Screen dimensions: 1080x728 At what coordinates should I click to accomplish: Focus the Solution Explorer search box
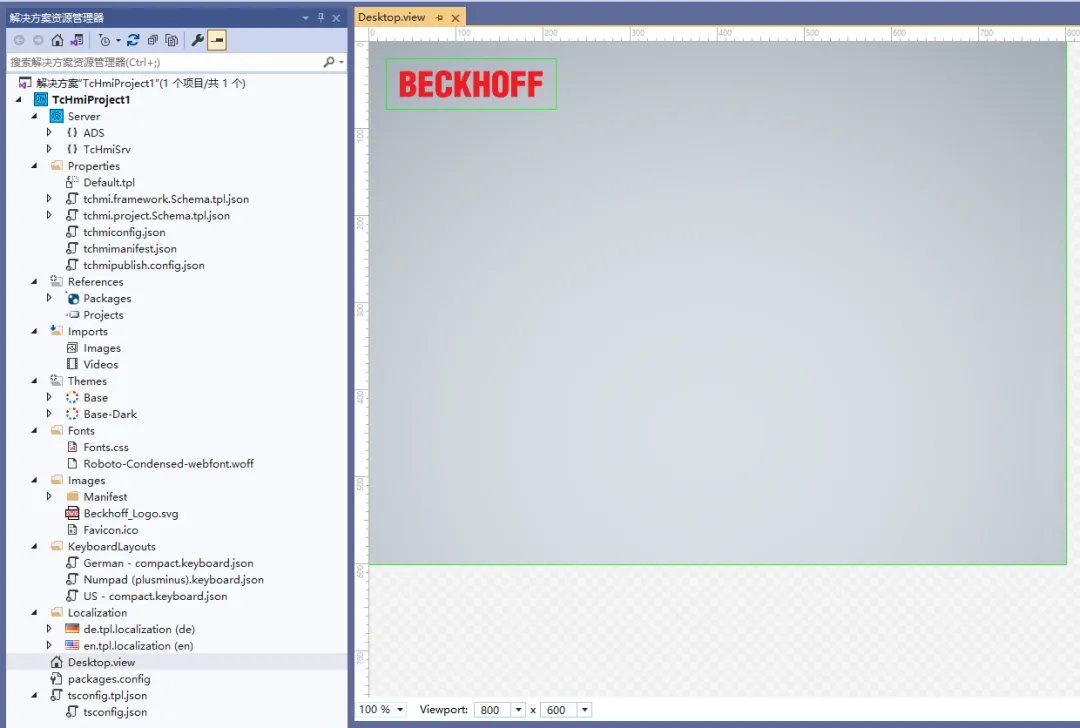[165, 62]
